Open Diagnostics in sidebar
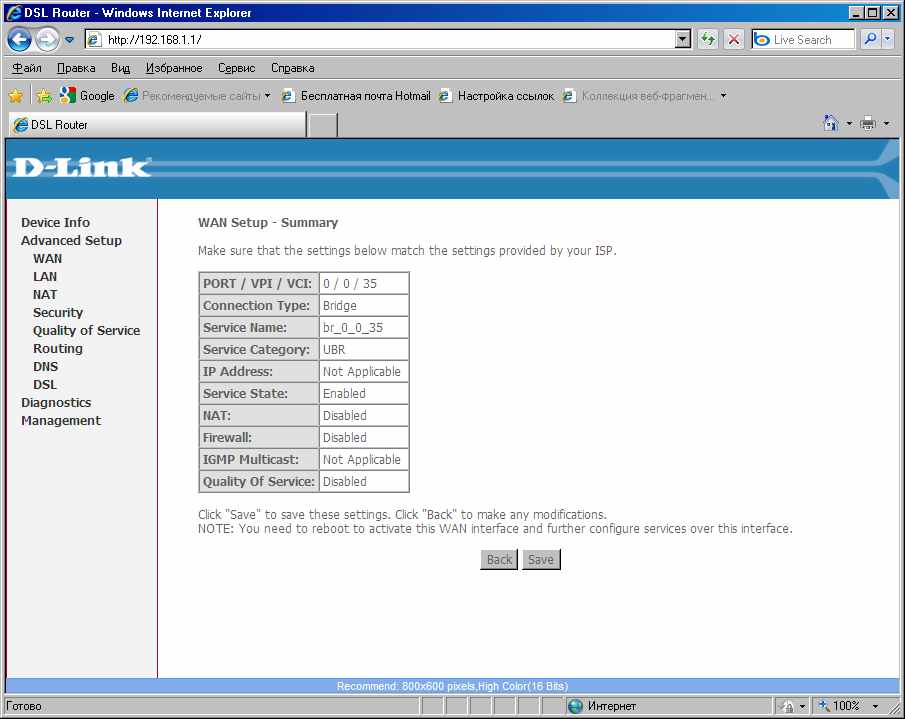 pyautogui.click(x=56, y=402)
